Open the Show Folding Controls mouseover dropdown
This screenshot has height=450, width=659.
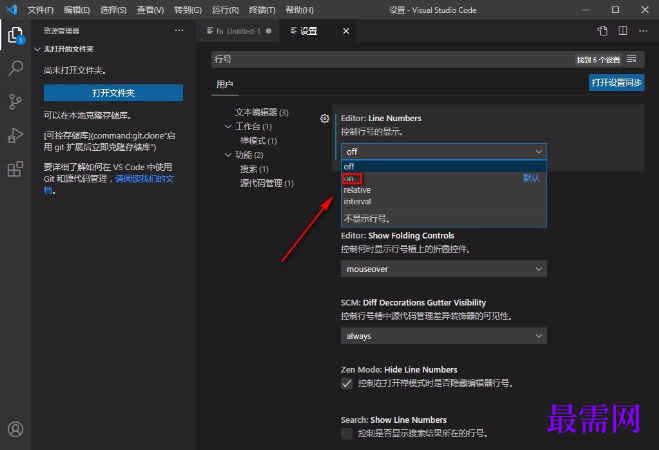tap(444, 269)
